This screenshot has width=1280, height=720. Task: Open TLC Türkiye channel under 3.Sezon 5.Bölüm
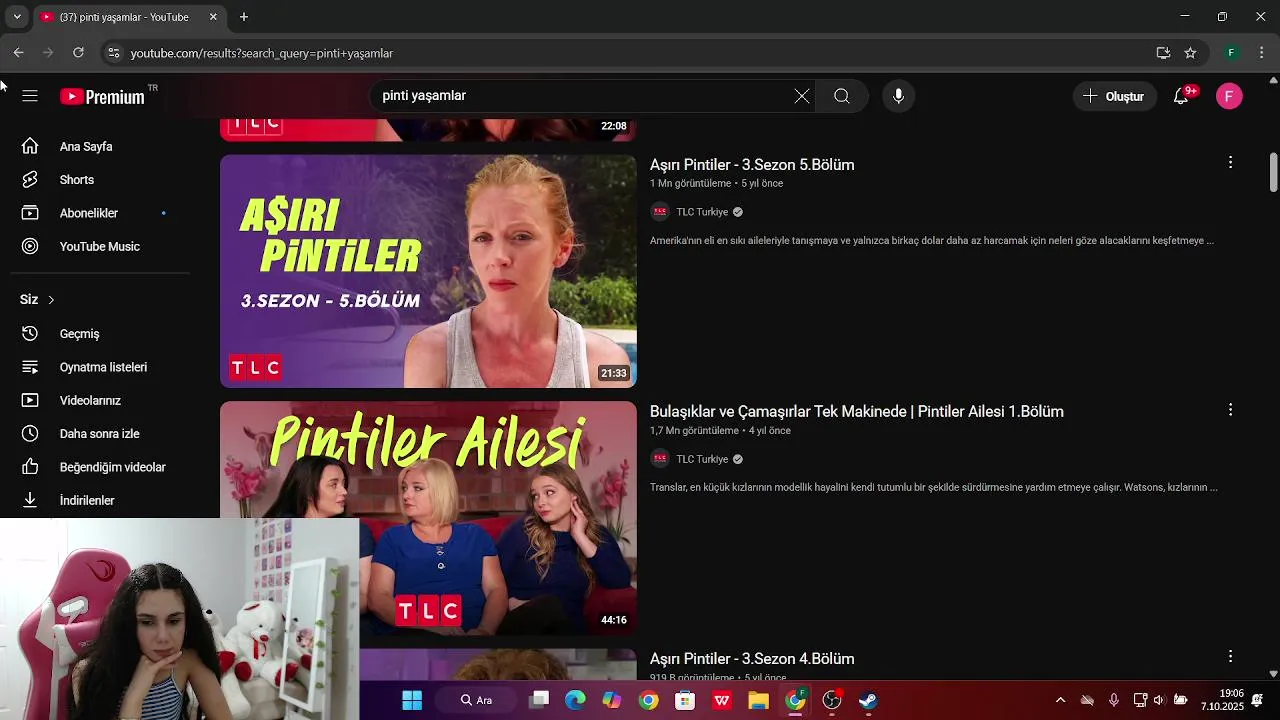(702, 212)
